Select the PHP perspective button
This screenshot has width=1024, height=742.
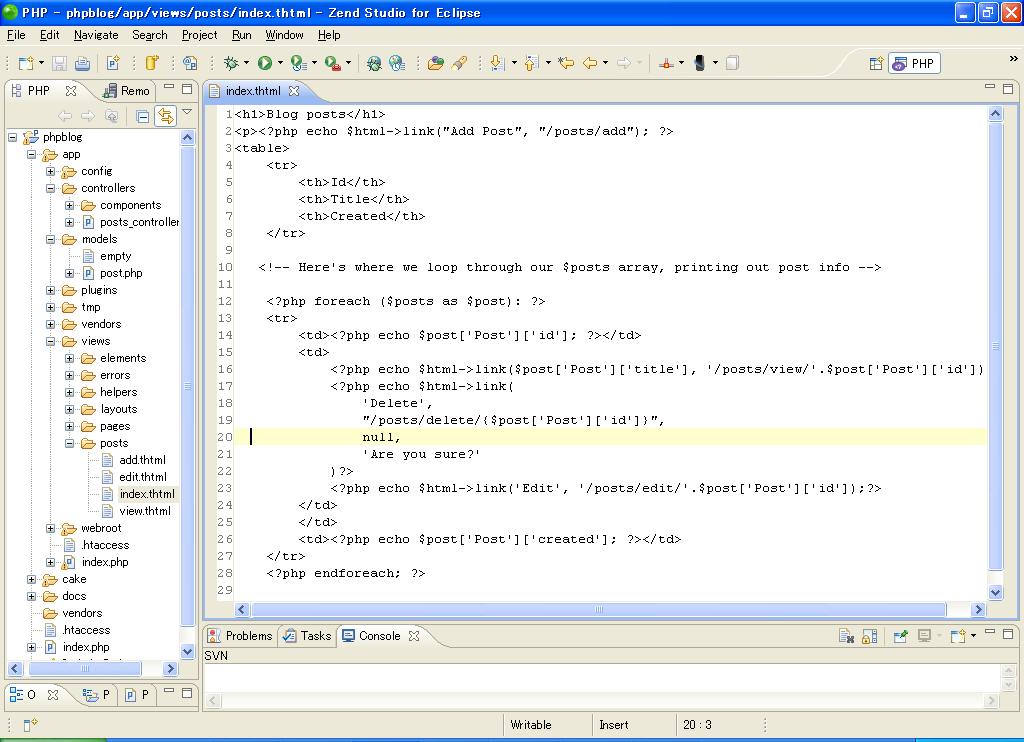point(914,63)
